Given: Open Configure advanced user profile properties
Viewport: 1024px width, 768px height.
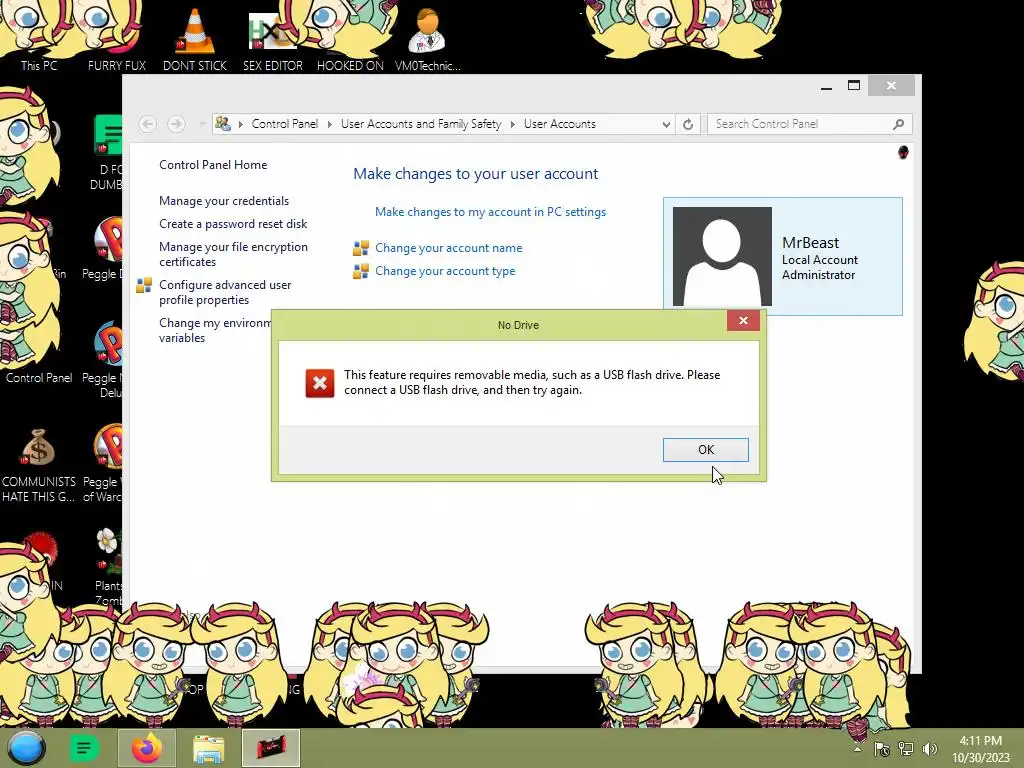Looking at the screenshot, I should 225,292.
